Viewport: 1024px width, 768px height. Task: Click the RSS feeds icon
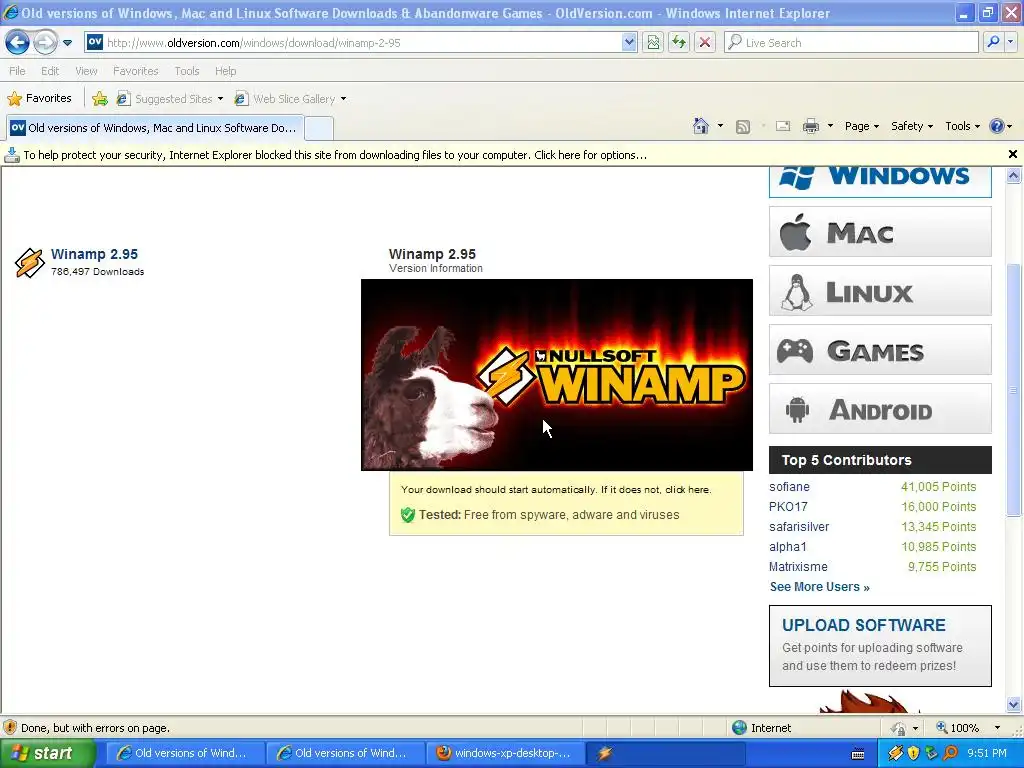(x=743, y=127)
